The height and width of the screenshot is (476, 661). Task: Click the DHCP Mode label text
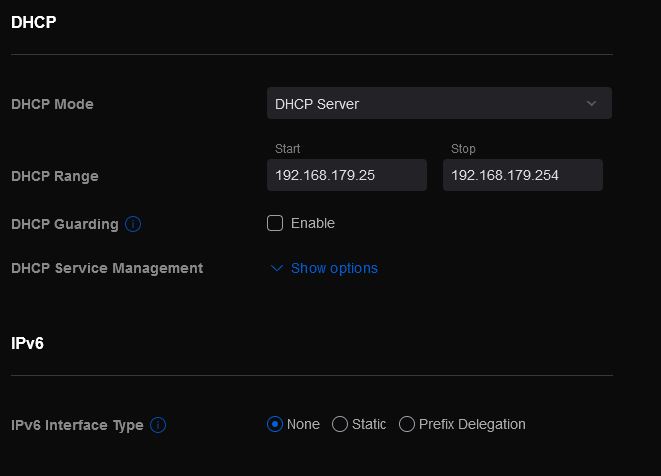point(52,104)
